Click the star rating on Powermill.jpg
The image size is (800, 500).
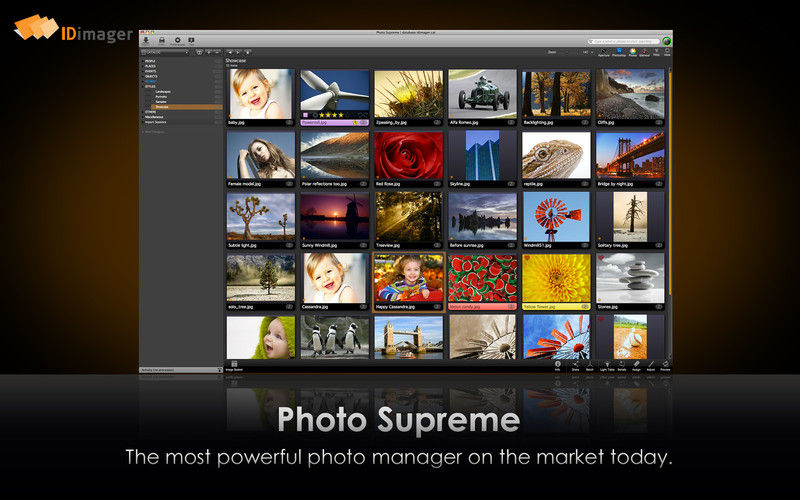[331, 115]
